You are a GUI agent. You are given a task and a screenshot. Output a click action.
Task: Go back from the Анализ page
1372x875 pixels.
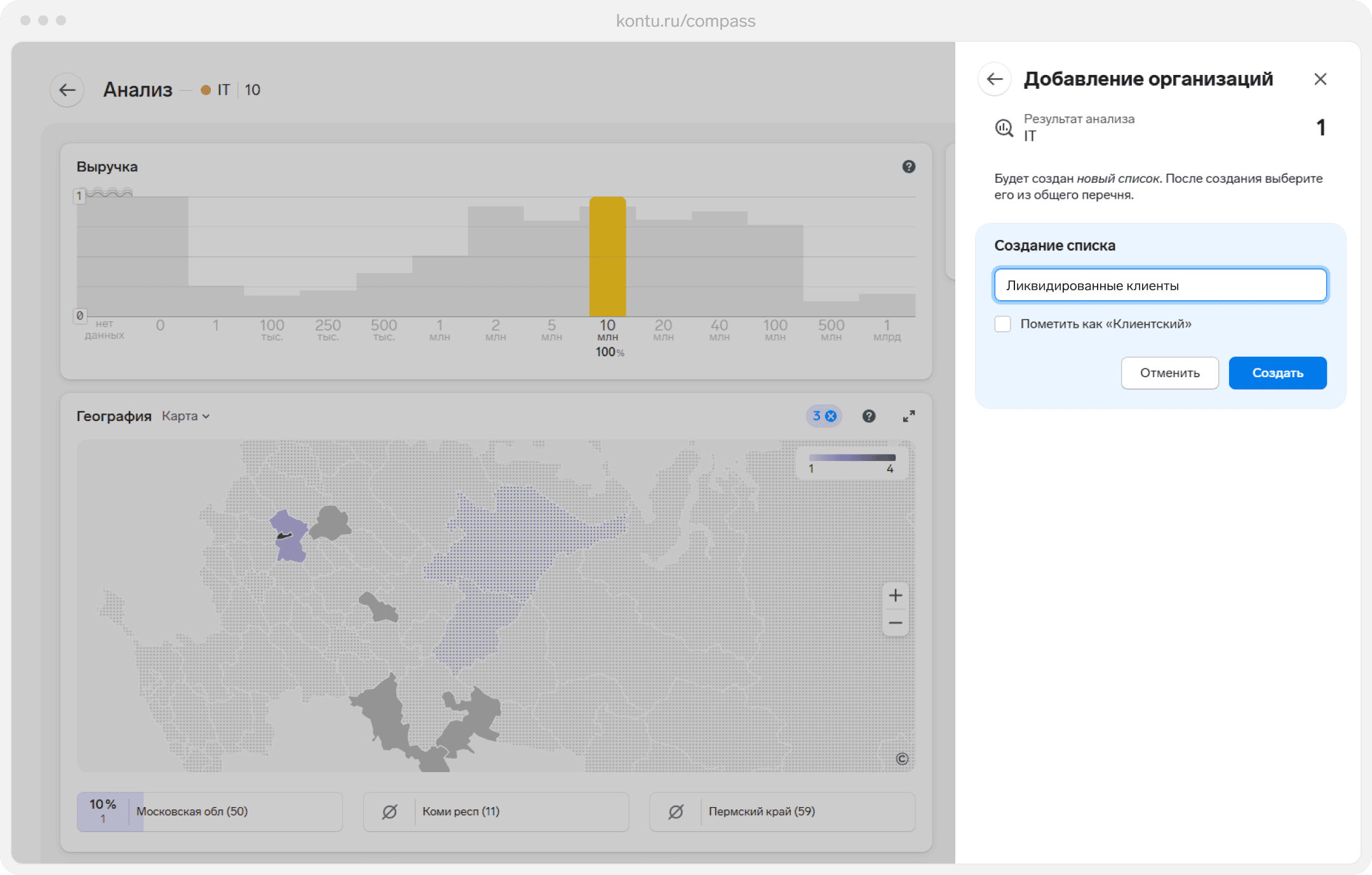67,90
